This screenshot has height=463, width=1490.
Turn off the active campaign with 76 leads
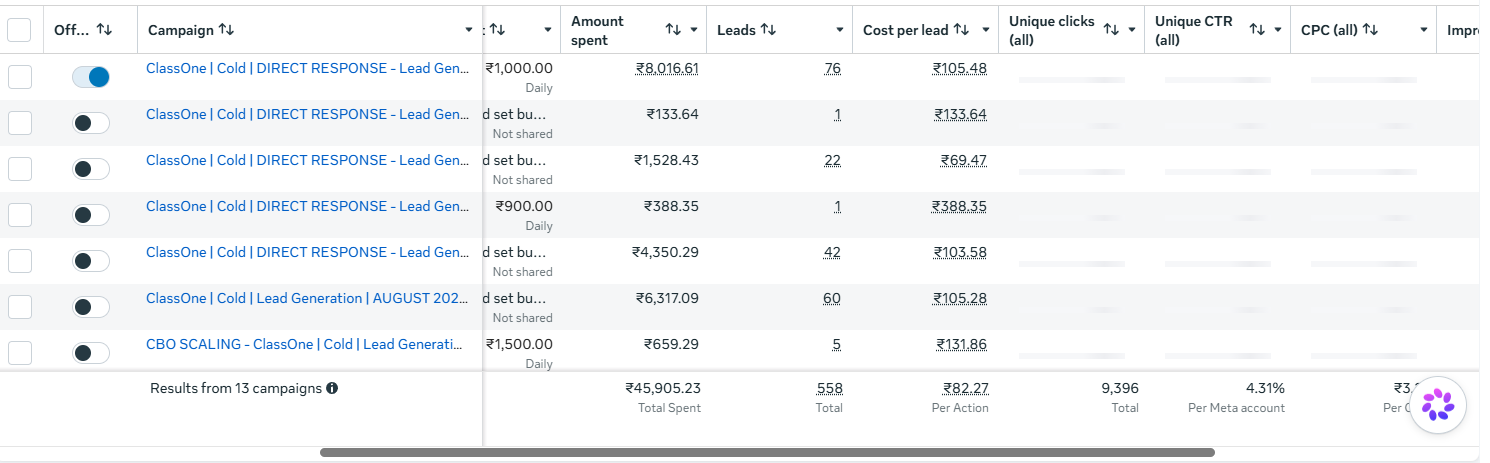[x=91, y=77]
